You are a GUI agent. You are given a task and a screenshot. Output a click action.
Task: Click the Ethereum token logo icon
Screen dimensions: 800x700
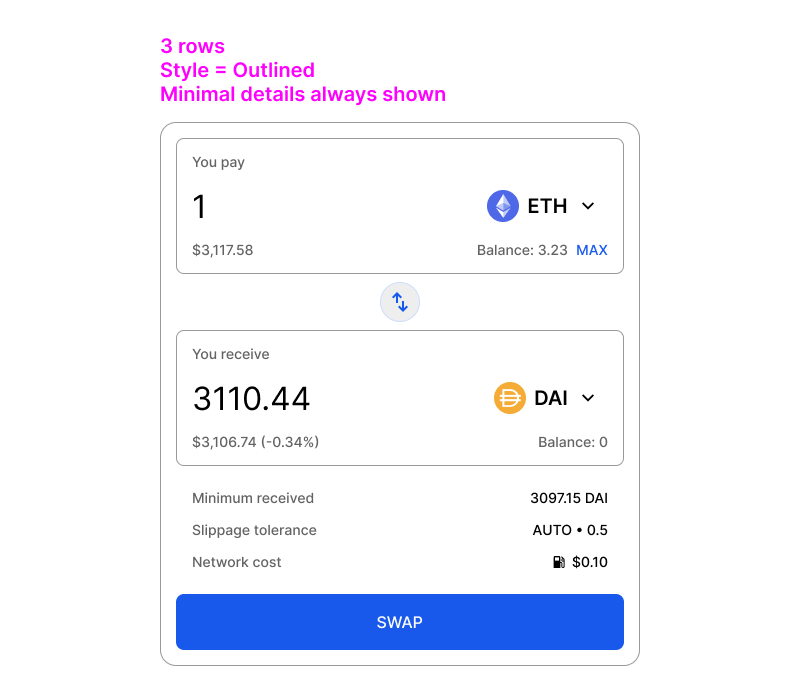(503, 206)
